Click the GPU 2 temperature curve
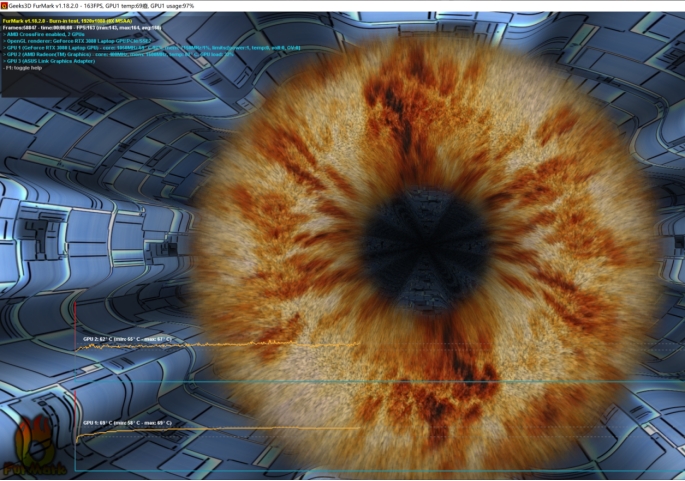 (217, 346)
